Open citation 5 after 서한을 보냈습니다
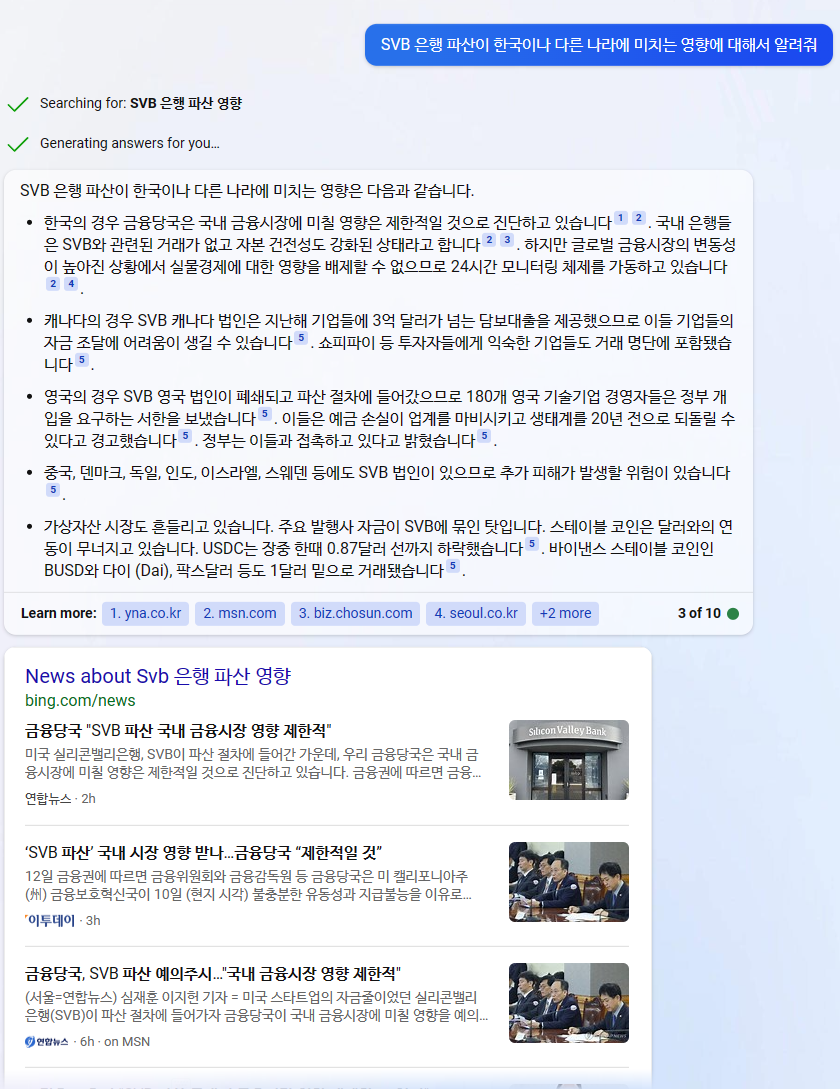This screenshot has height=1089, width=840. [265, 414]
